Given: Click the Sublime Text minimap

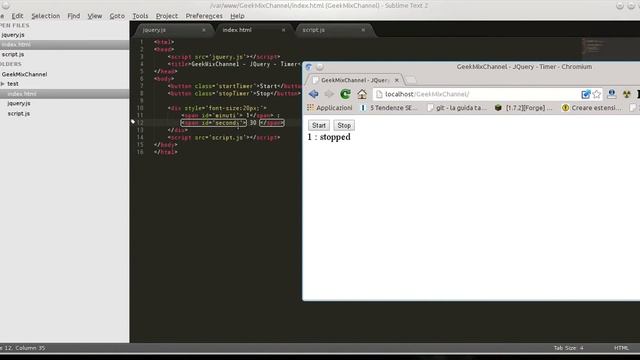Looking at the screenshot, I should tap(594, 47).
